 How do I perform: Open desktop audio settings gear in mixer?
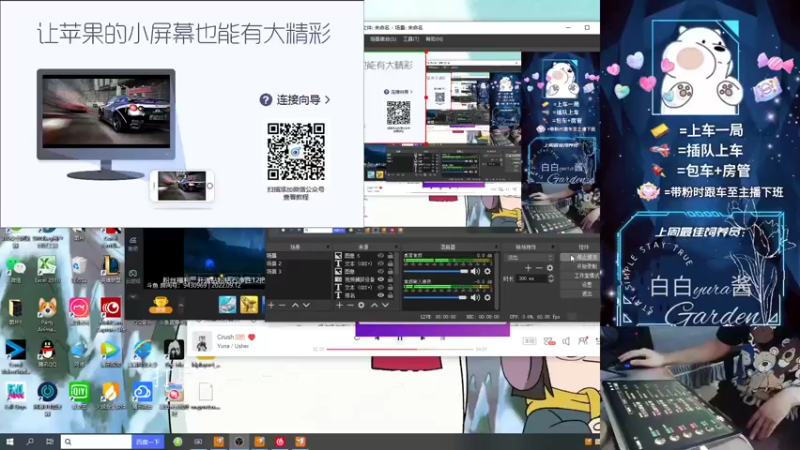(x=487, y=271)
